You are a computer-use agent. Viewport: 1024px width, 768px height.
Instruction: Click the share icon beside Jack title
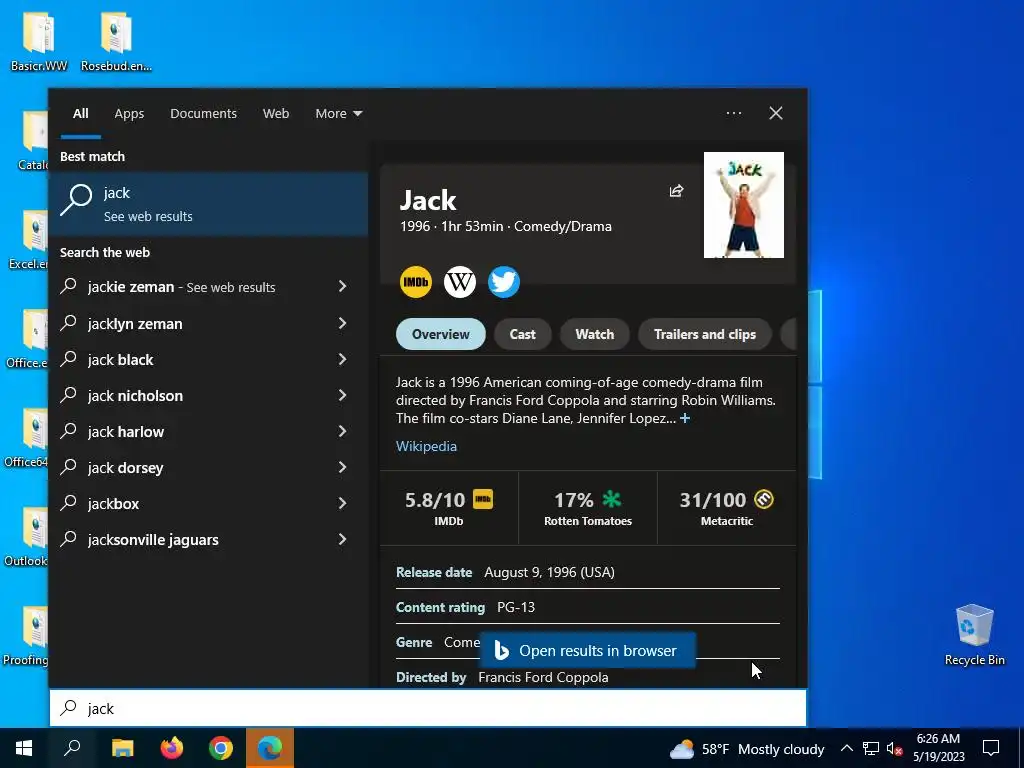[x=676, y=191]
